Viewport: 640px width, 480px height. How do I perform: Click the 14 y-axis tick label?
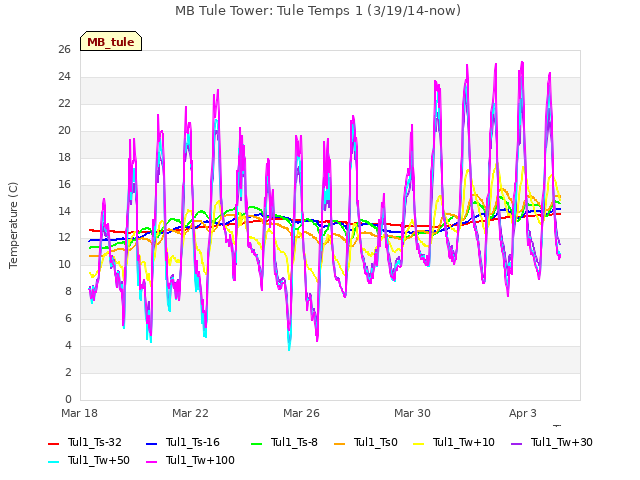(x=64, y=211)
